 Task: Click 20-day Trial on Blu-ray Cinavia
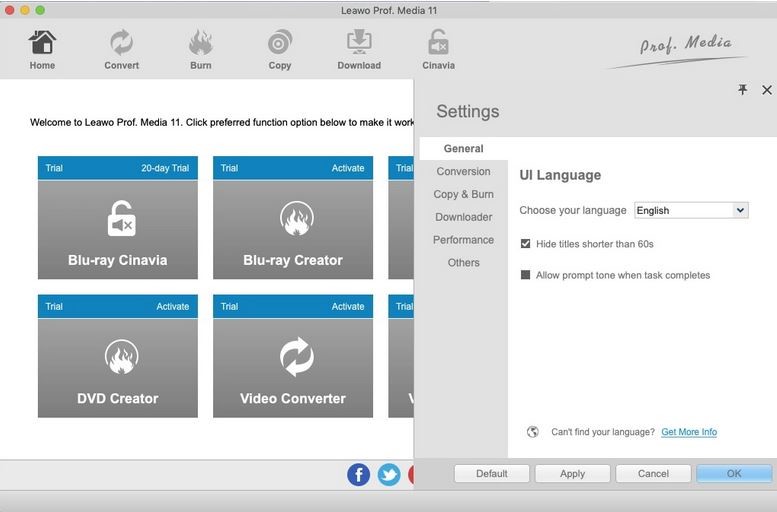click(x=165, y=168)
